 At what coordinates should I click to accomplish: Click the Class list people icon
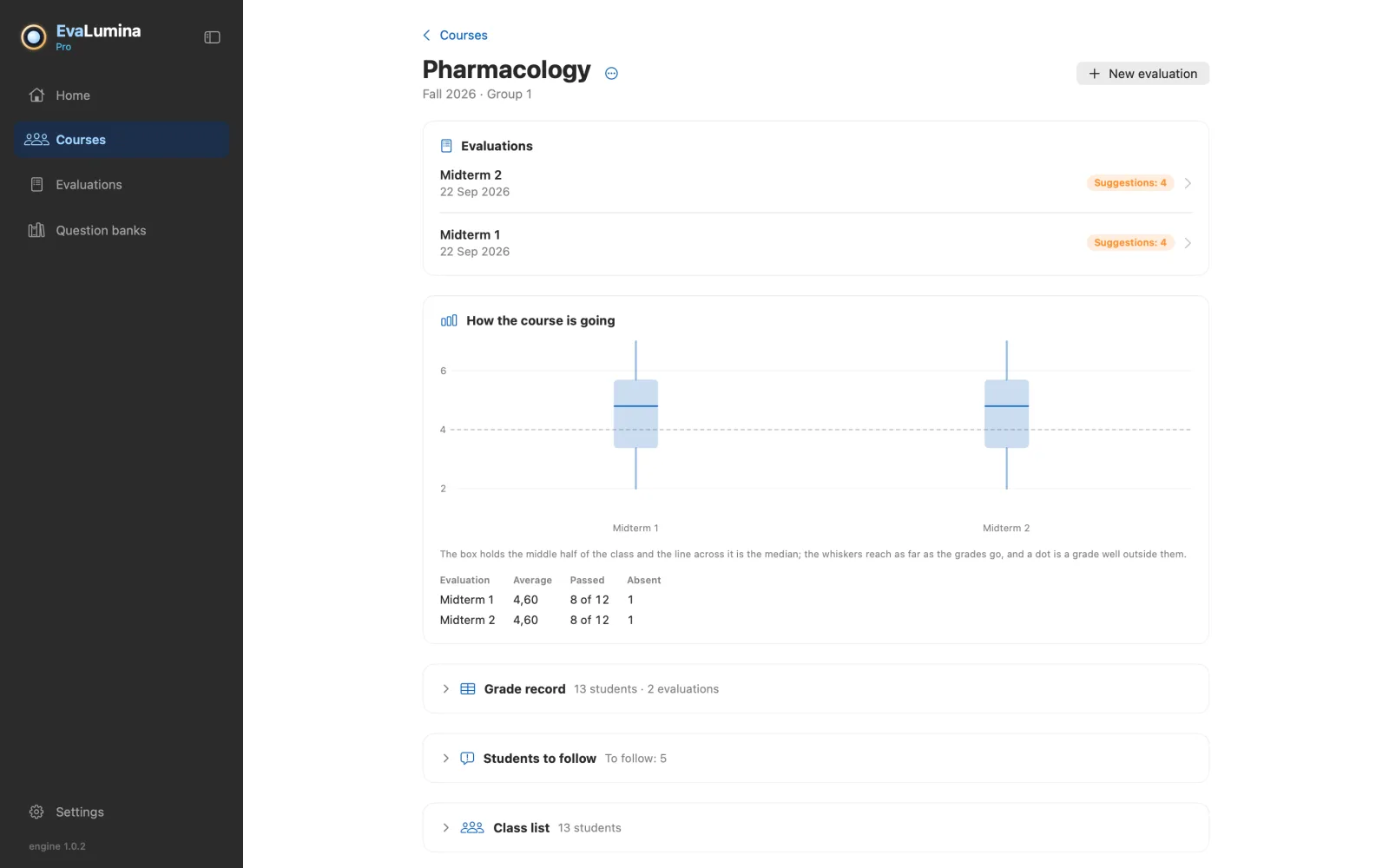coord(472,828)
